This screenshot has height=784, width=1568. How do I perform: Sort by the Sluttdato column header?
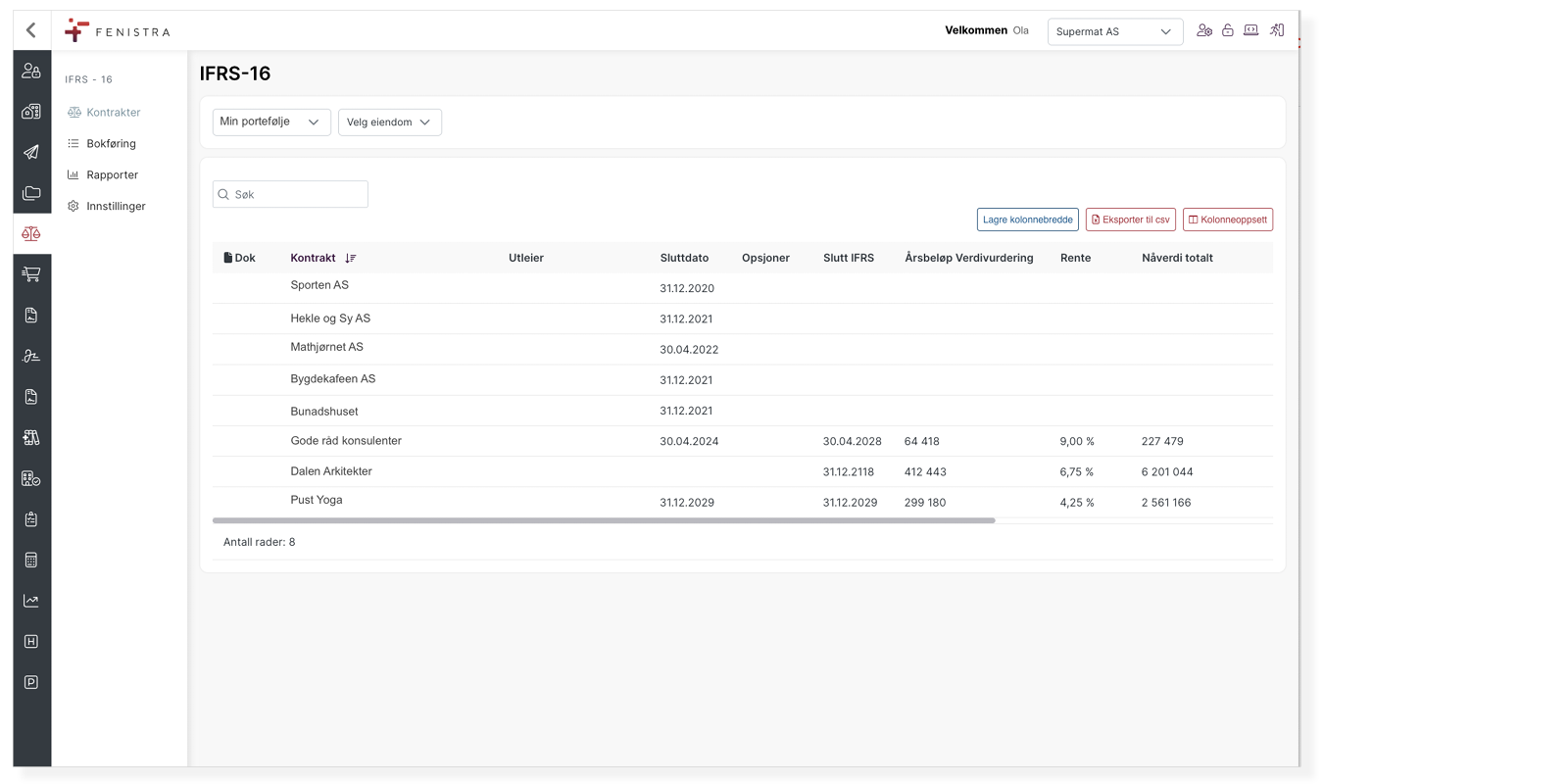click(684, 258)
